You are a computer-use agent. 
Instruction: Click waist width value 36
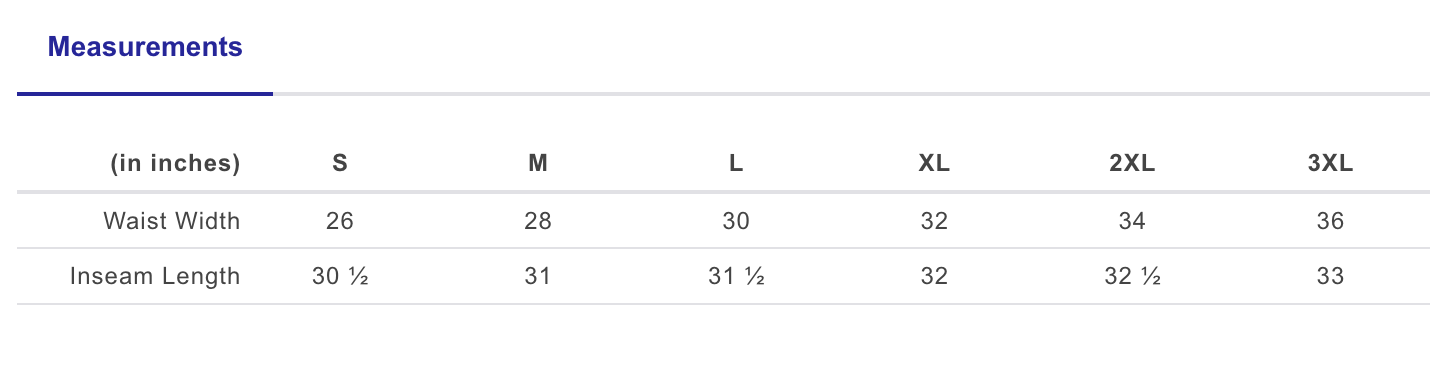tap(1330, 221)
